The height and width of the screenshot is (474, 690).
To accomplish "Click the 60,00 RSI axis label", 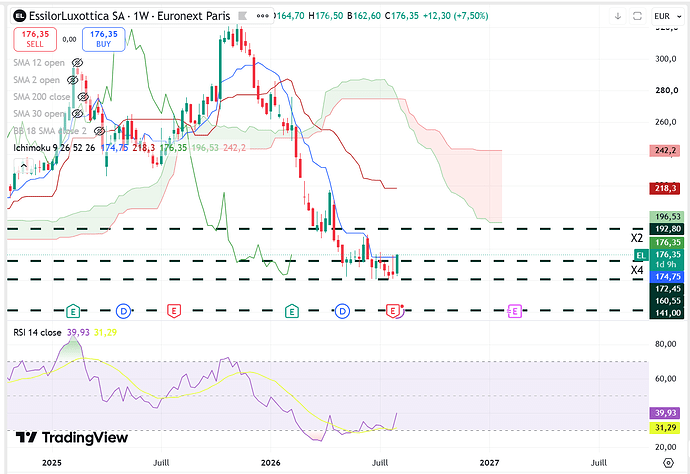I will coord(666,378).
